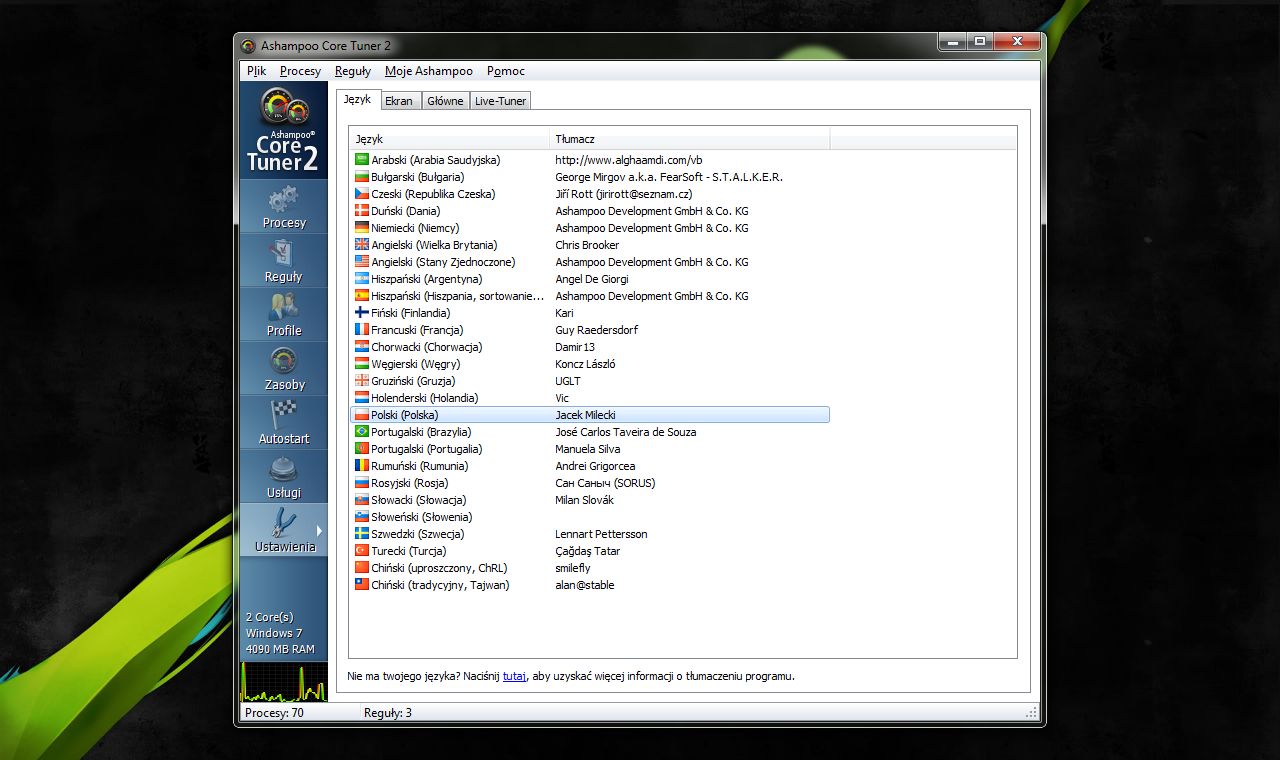1280x760 pixels.
Task: Click the Brazilian flag icon
Action: tap(362, 432)
